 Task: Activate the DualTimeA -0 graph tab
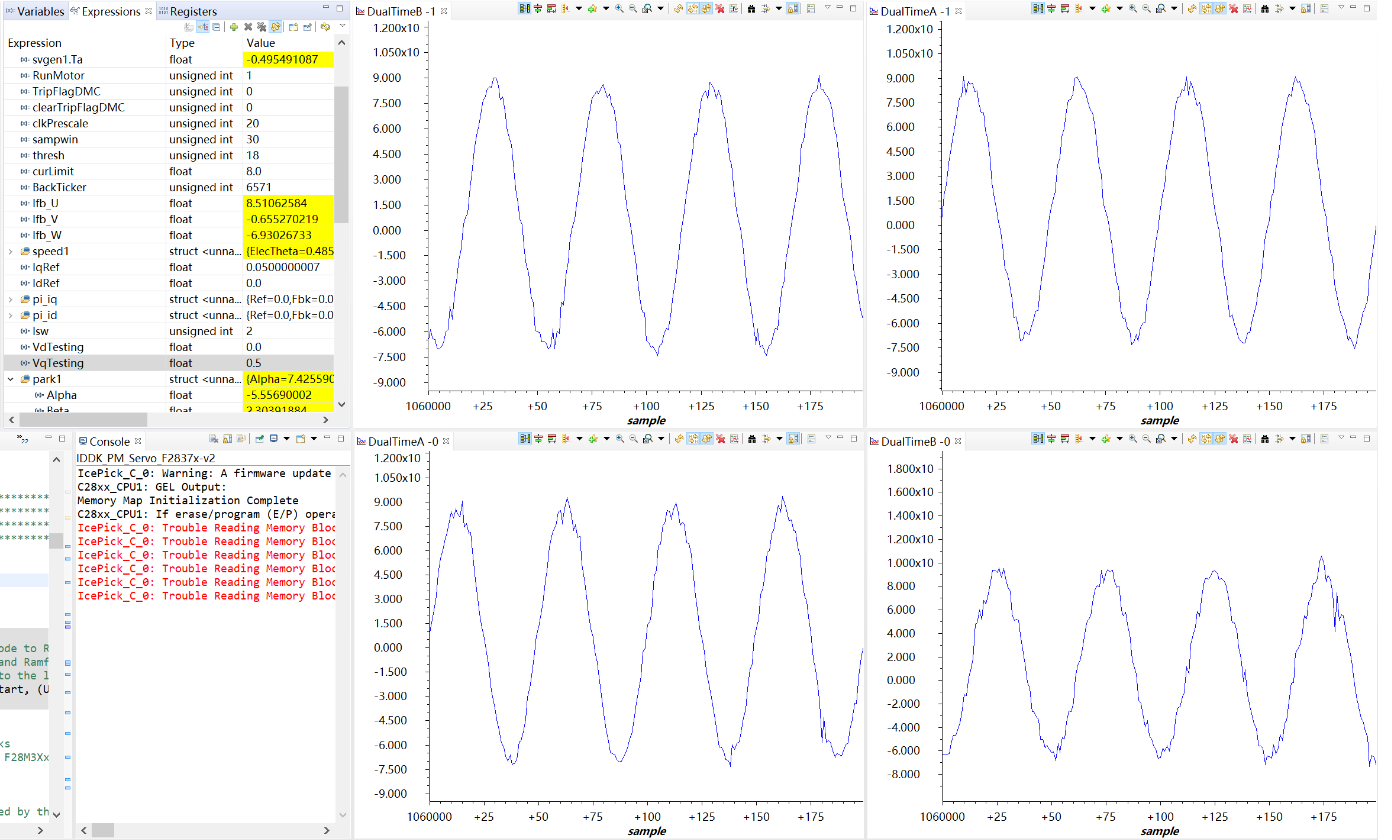point(404,441)
